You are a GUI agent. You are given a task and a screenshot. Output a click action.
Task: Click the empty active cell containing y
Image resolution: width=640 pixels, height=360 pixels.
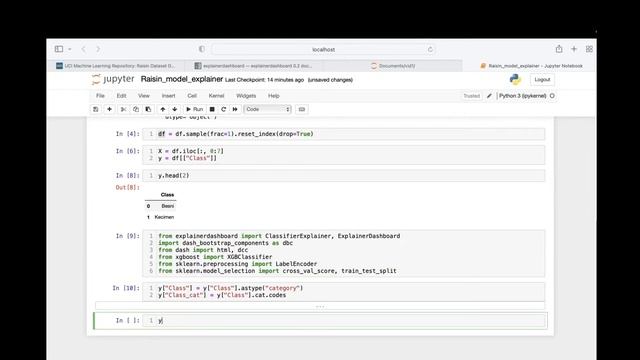344,321
